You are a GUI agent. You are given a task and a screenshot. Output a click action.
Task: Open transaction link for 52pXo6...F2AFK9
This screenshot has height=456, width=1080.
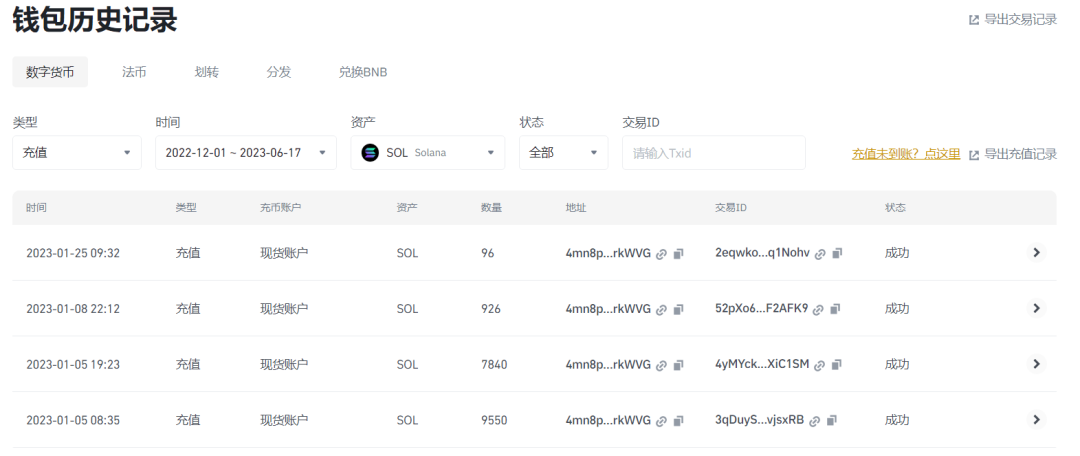coord(818,309)
